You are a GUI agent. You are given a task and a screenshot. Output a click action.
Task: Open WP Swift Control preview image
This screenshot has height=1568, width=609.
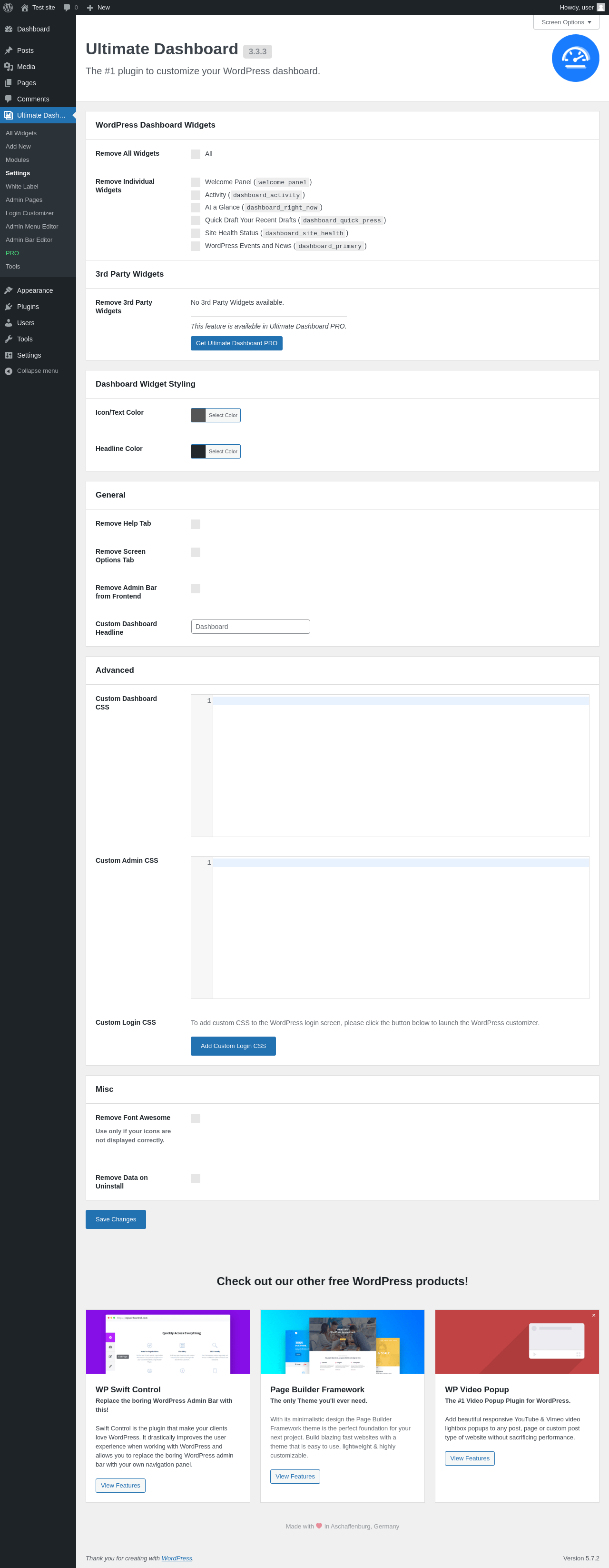pos(168,1341)
